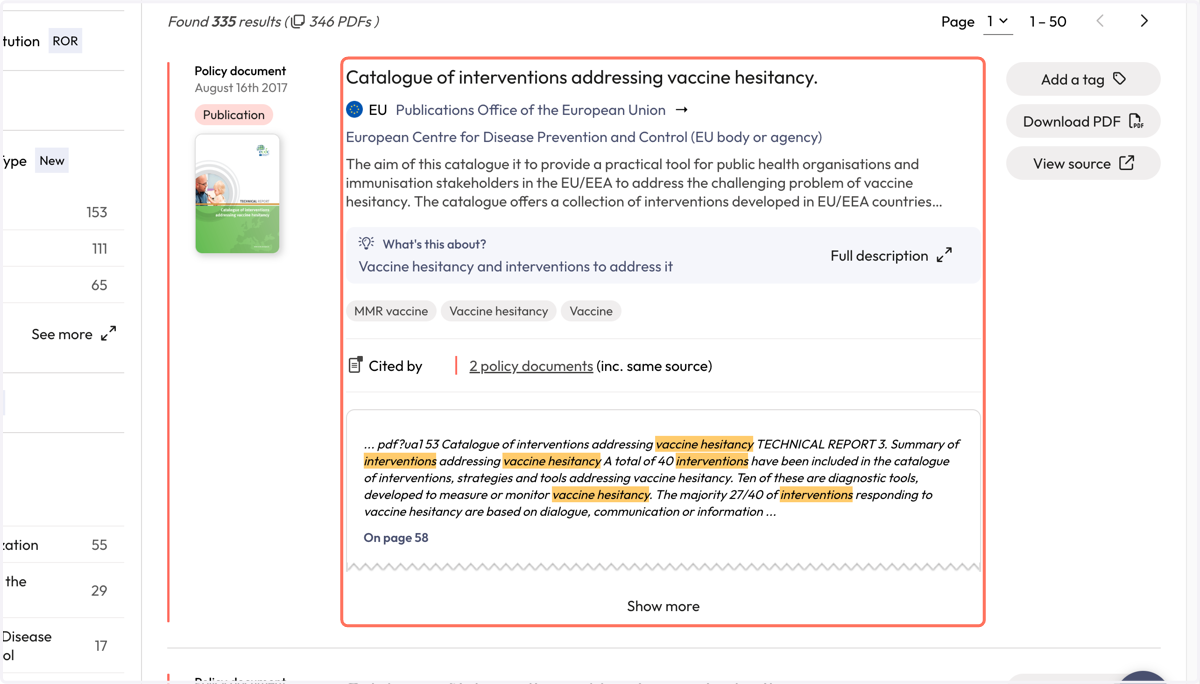The image size is (1200, 684).
Task: Click the expand arrows icon beside Full description
Action: point(944,256)
